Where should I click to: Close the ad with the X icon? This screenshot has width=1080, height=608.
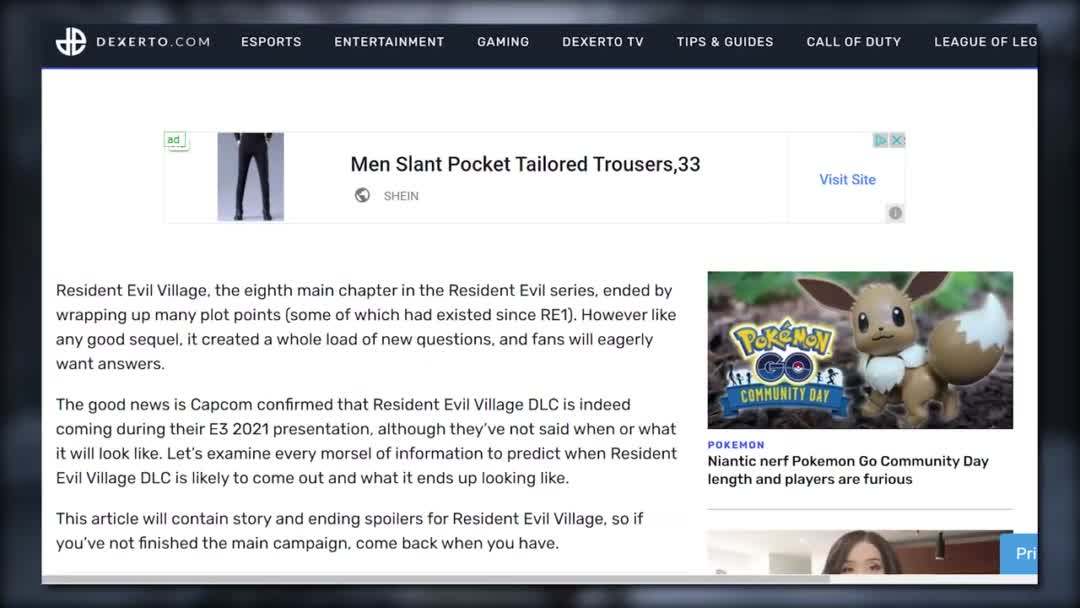tap(896, 140)
